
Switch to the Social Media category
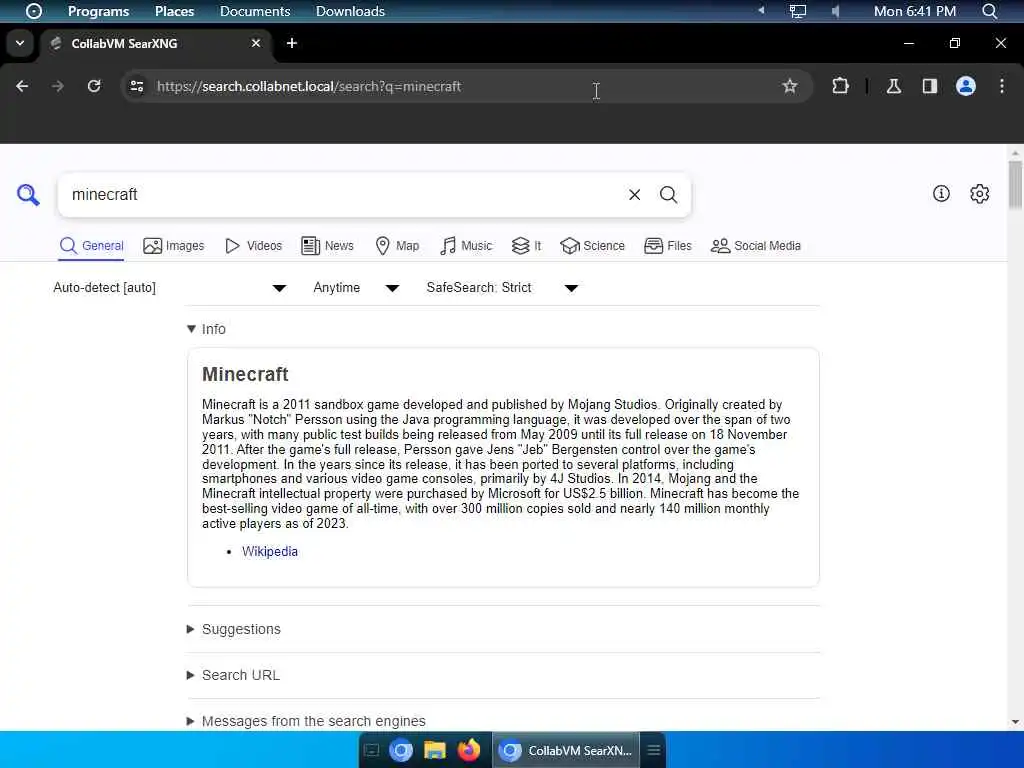coord(756,246)
